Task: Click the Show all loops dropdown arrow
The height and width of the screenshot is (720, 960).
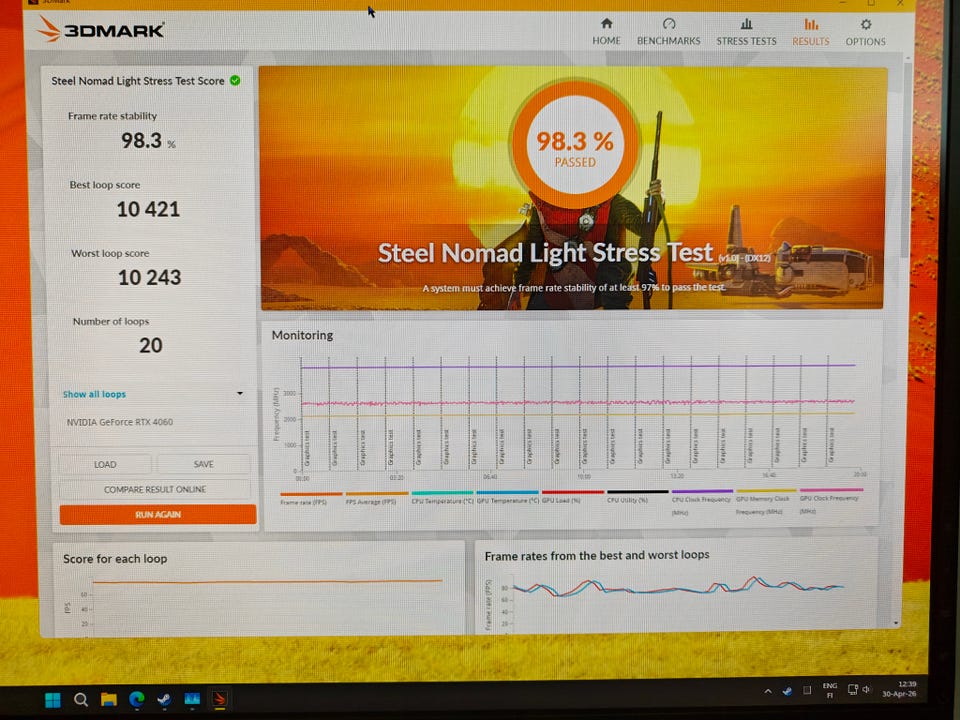Action: point(240,394)
